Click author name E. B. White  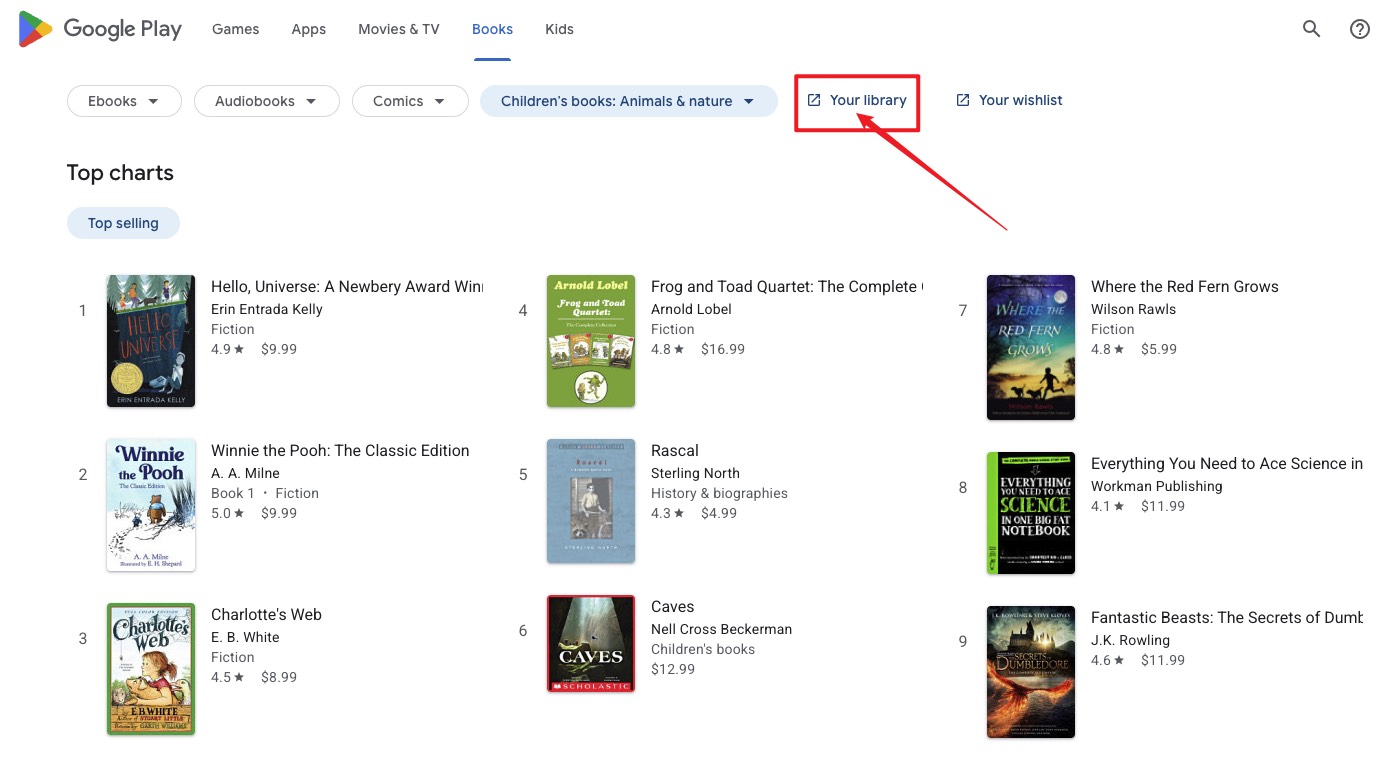tap(245, 637)
